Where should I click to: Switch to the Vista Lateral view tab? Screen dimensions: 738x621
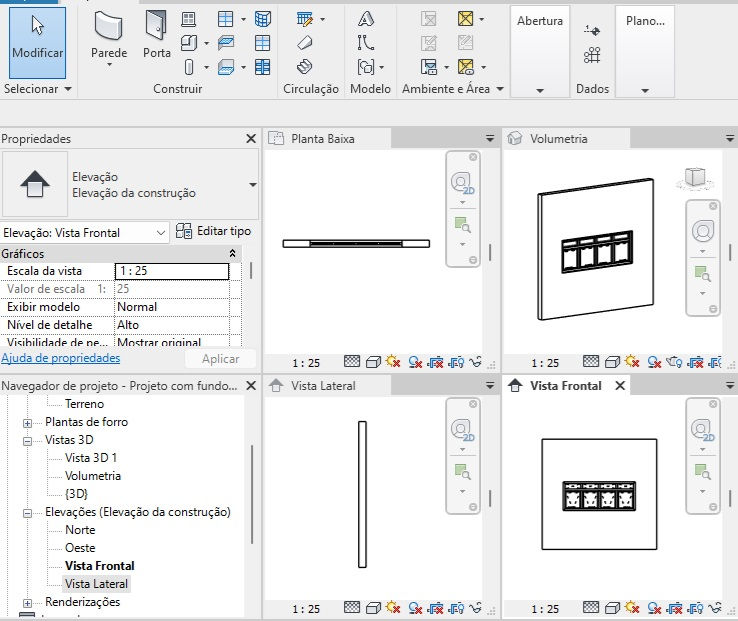pos(328,386)
